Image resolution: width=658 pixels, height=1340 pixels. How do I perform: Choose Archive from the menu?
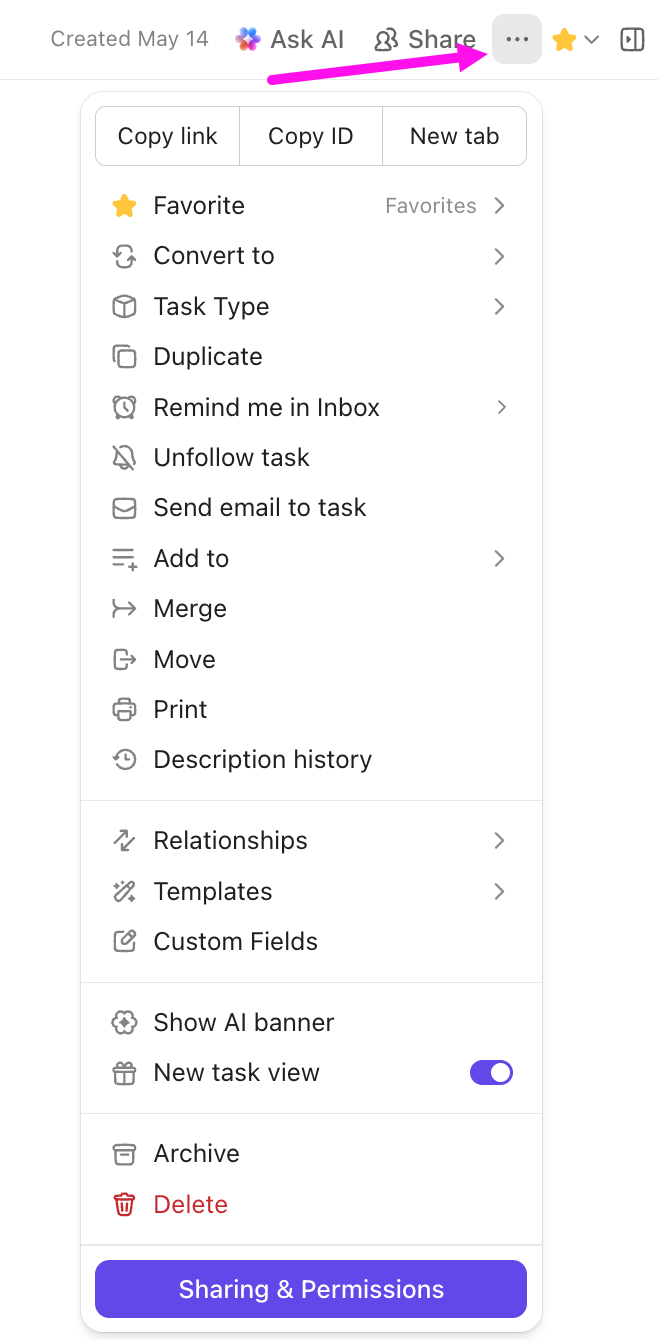coord(196,1153)
